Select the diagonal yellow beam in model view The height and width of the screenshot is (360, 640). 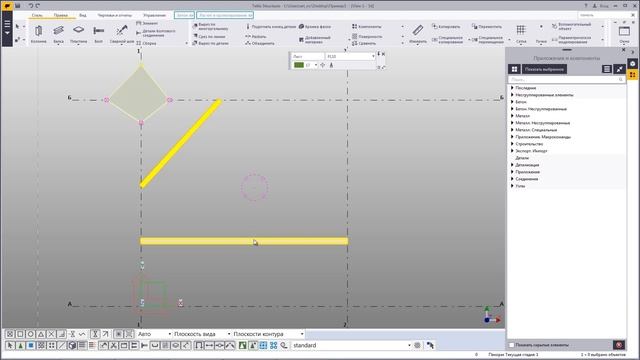(181, 143)
